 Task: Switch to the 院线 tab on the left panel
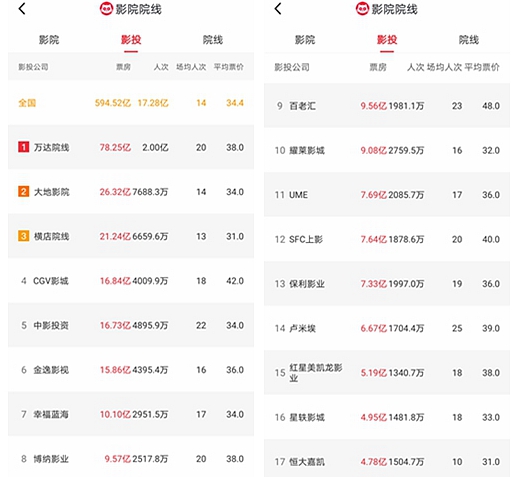[213, 40]
